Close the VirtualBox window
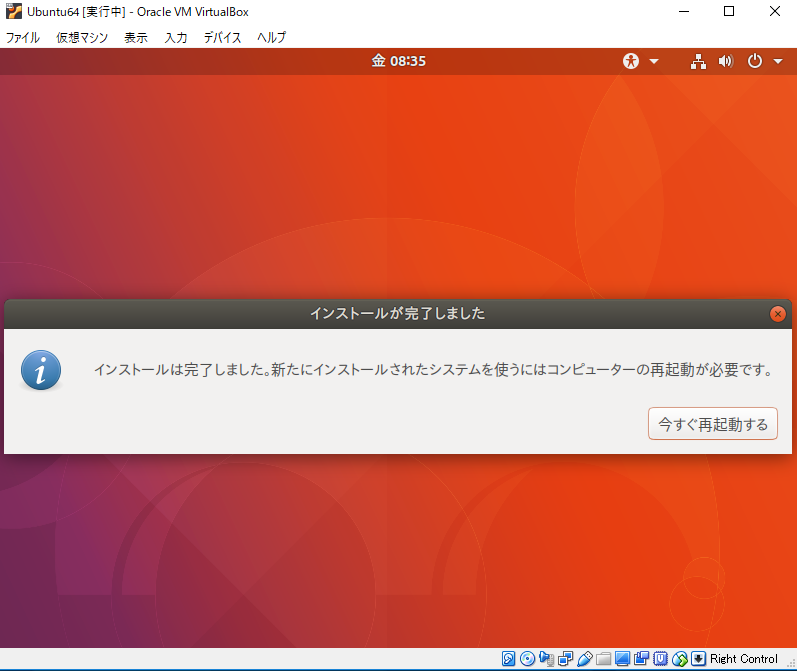This screenshot has height=671, width=797. point(775,11)
